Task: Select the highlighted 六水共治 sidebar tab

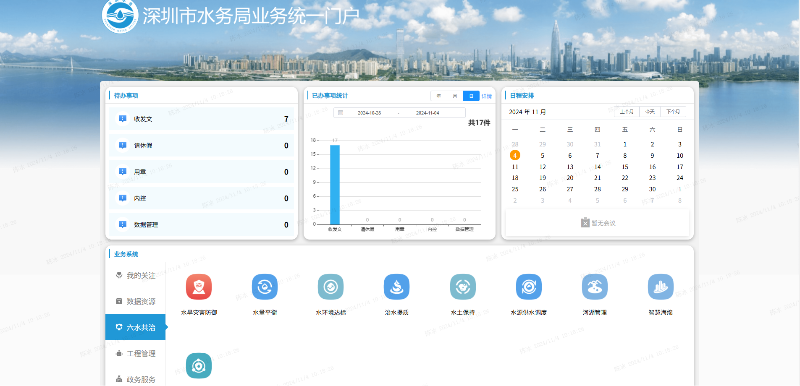Action: pyautogui.click(x=135, y=327)
